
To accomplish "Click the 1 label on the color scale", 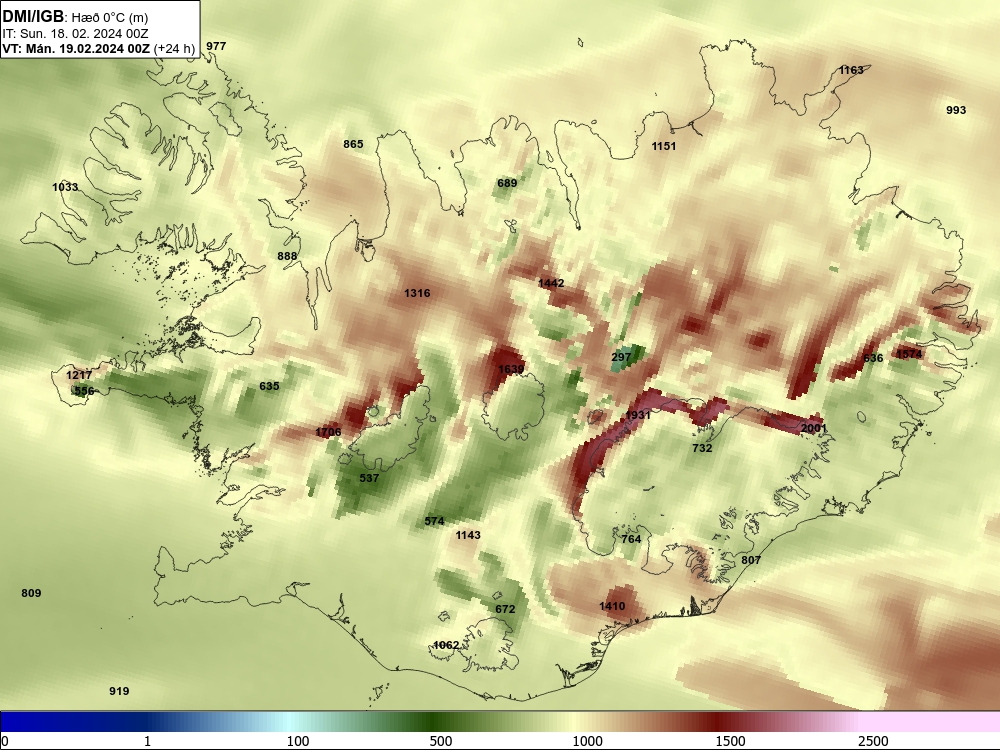I will click(147, 741).
